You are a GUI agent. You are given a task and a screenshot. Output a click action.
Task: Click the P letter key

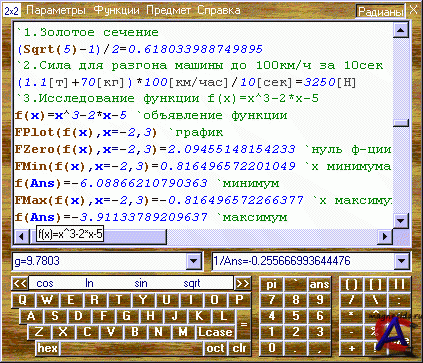pyautogui.click(x=239, y=300)
